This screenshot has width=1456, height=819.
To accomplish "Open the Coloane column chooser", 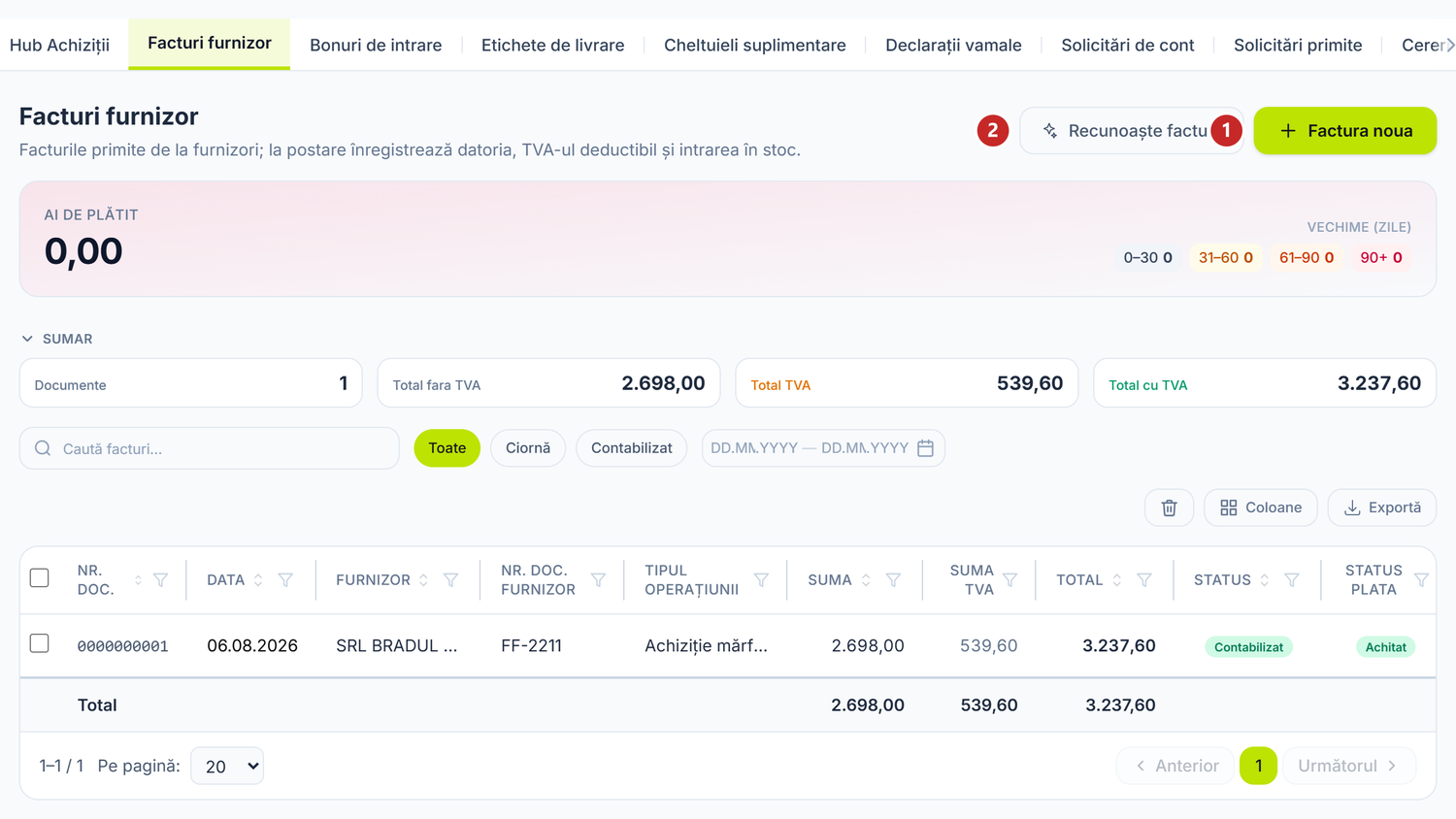I will (x=1261, y=508).
